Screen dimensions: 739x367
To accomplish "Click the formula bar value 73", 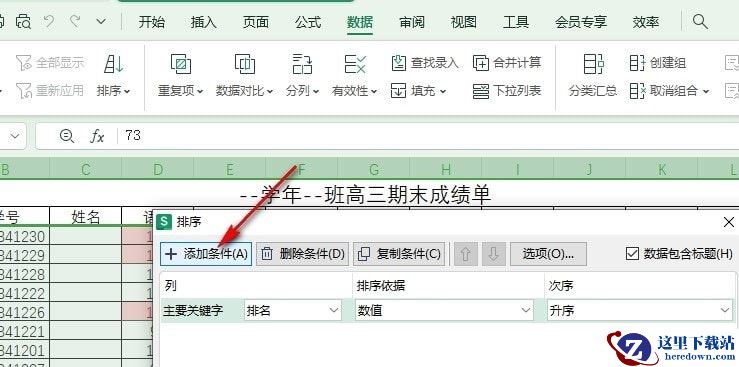I will [x=133, y=136].
